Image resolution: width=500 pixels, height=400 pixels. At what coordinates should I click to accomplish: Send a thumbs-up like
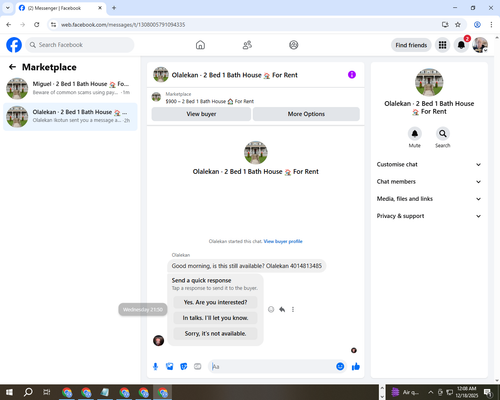point(356,367)
